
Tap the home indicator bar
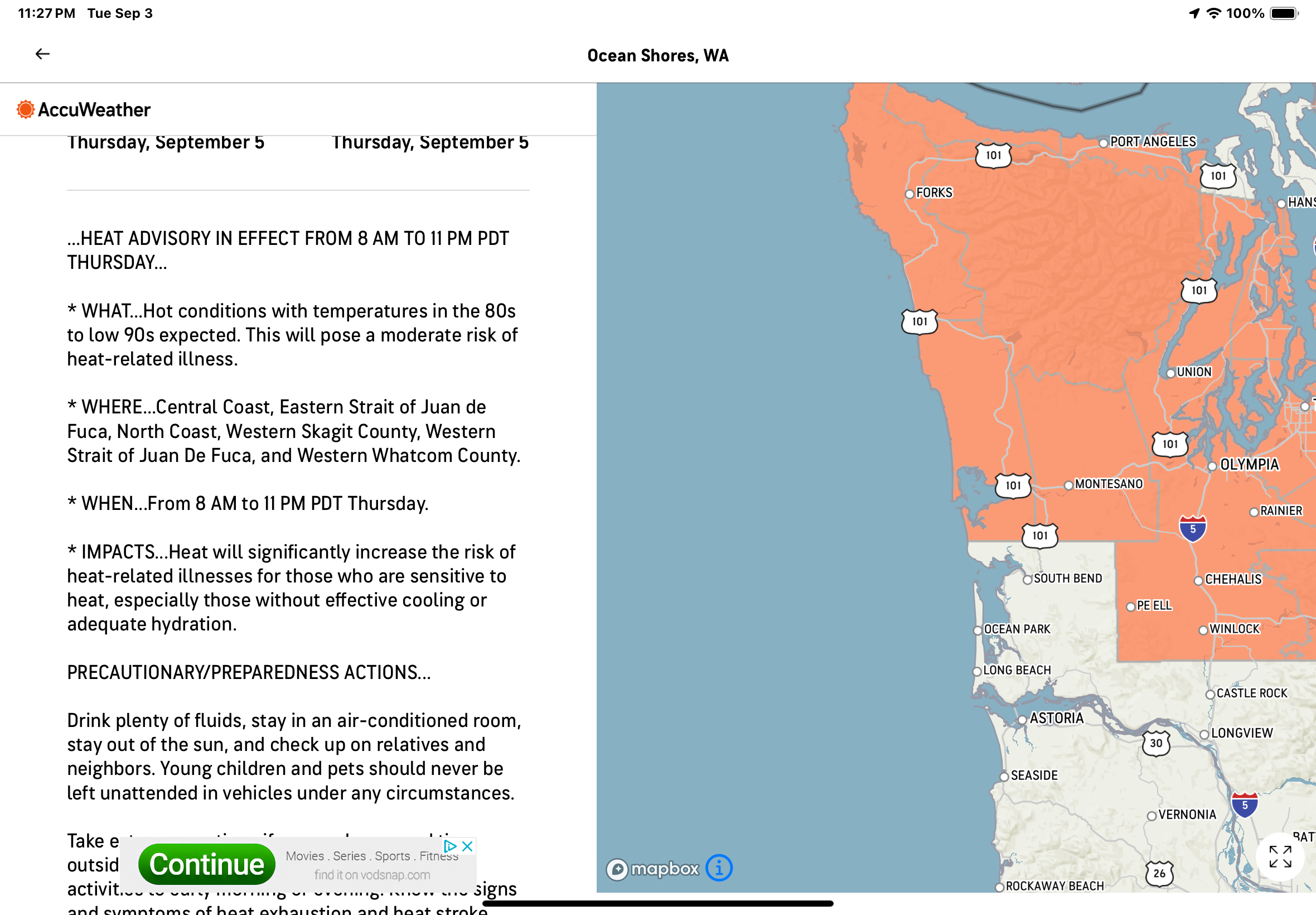tap(657, 903)
